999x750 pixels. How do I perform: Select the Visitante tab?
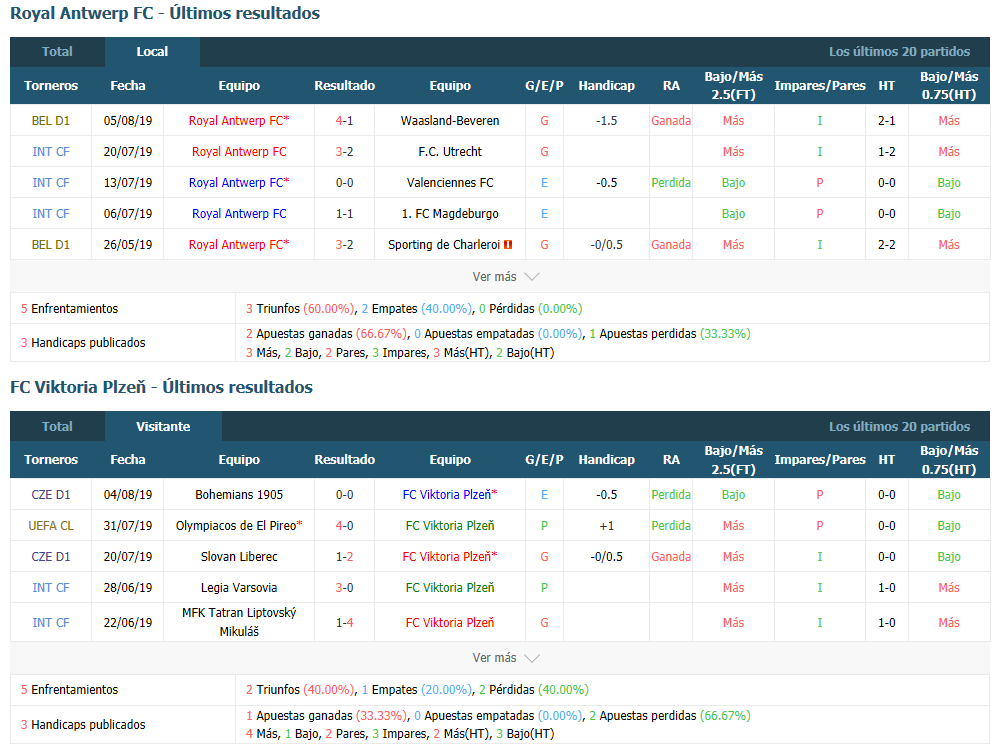(163, 426)
